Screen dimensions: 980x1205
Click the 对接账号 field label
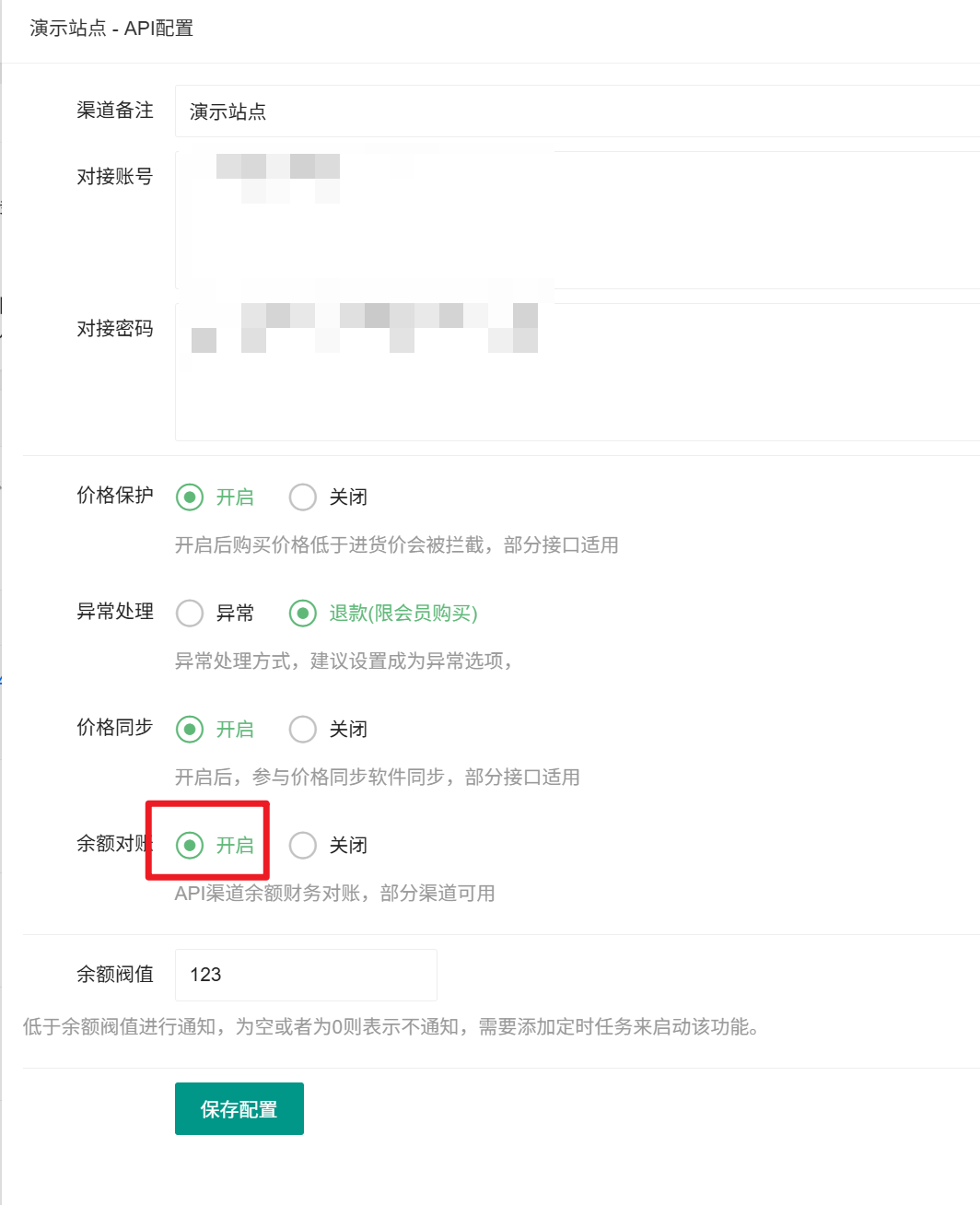coord(115,177)
